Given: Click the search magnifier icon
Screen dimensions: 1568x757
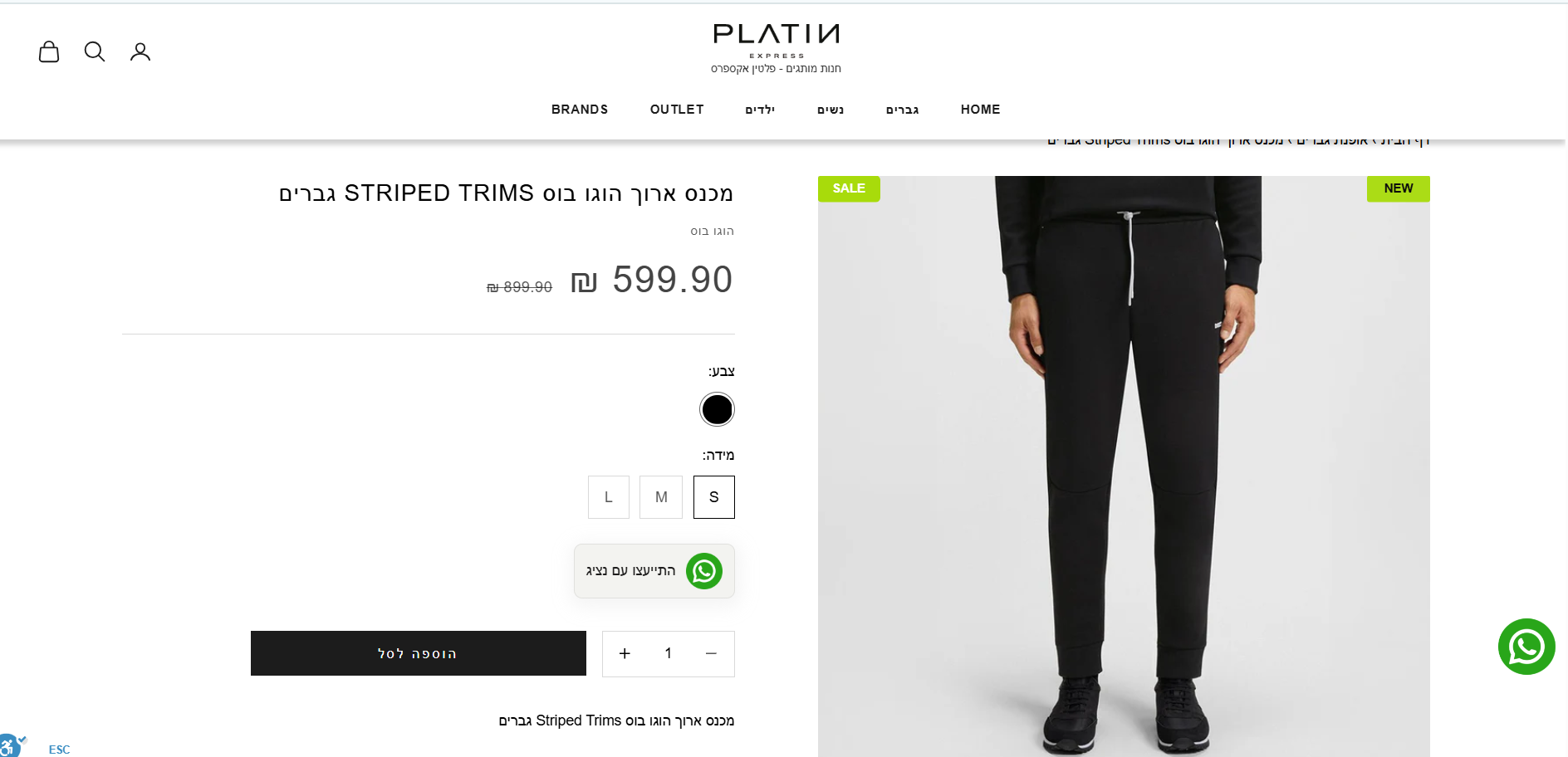Looking at the screenshot, I should [x=95, y=52].
